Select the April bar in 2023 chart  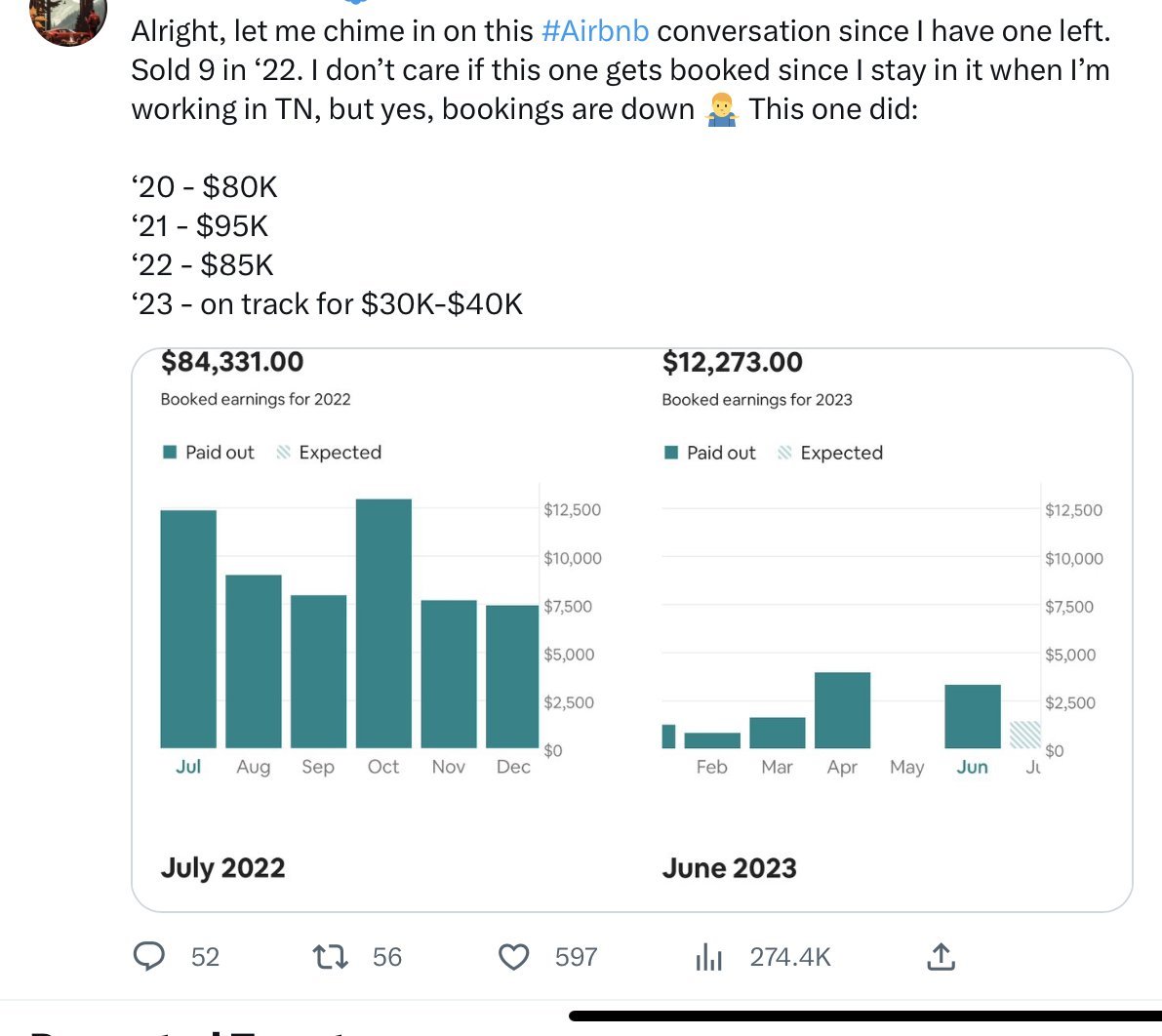[x=842, y=710]
